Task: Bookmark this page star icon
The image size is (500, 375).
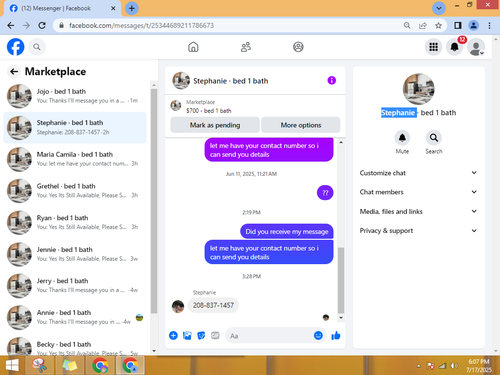Action: 438,25
